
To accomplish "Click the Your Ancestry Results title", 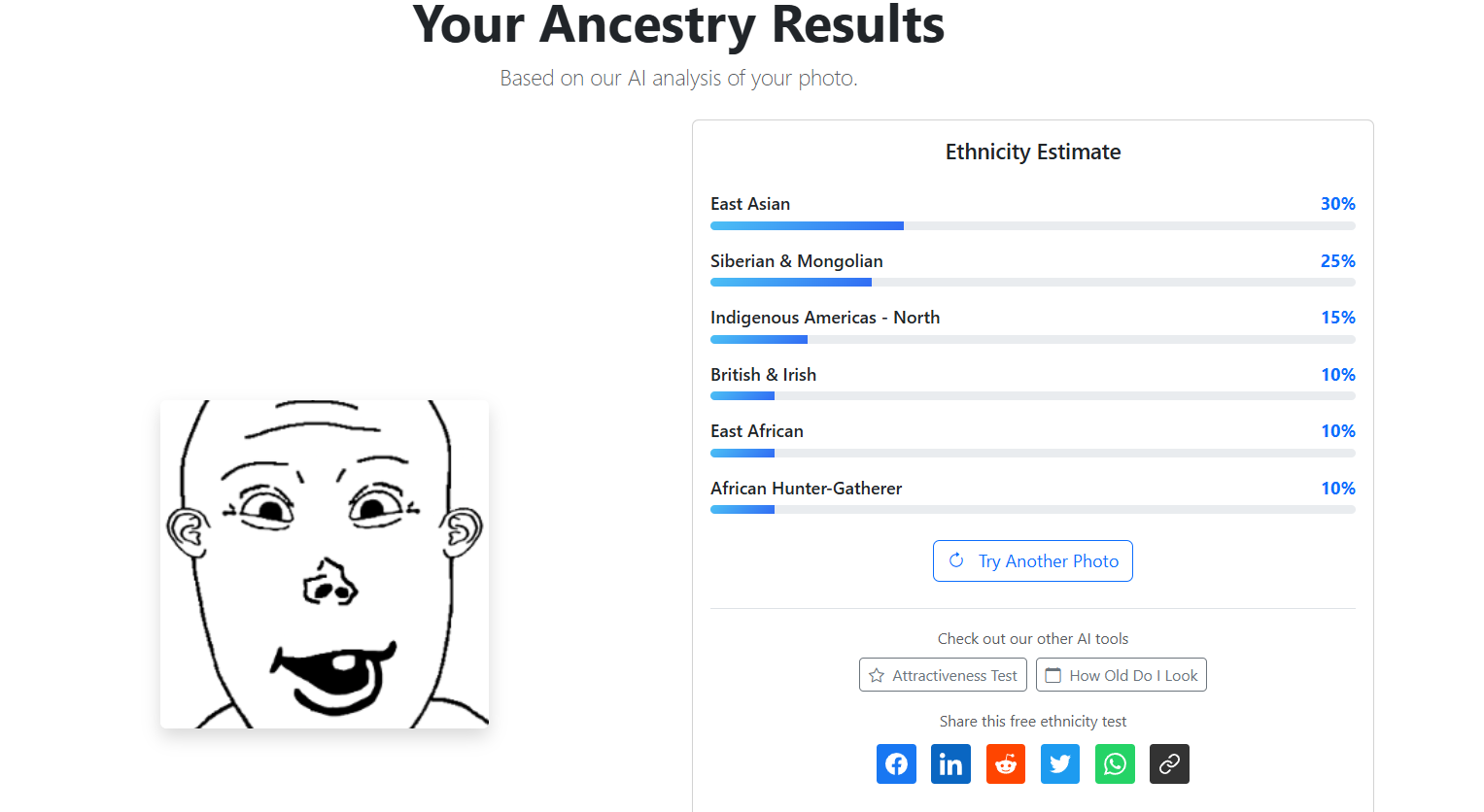I will click(678, 25).
